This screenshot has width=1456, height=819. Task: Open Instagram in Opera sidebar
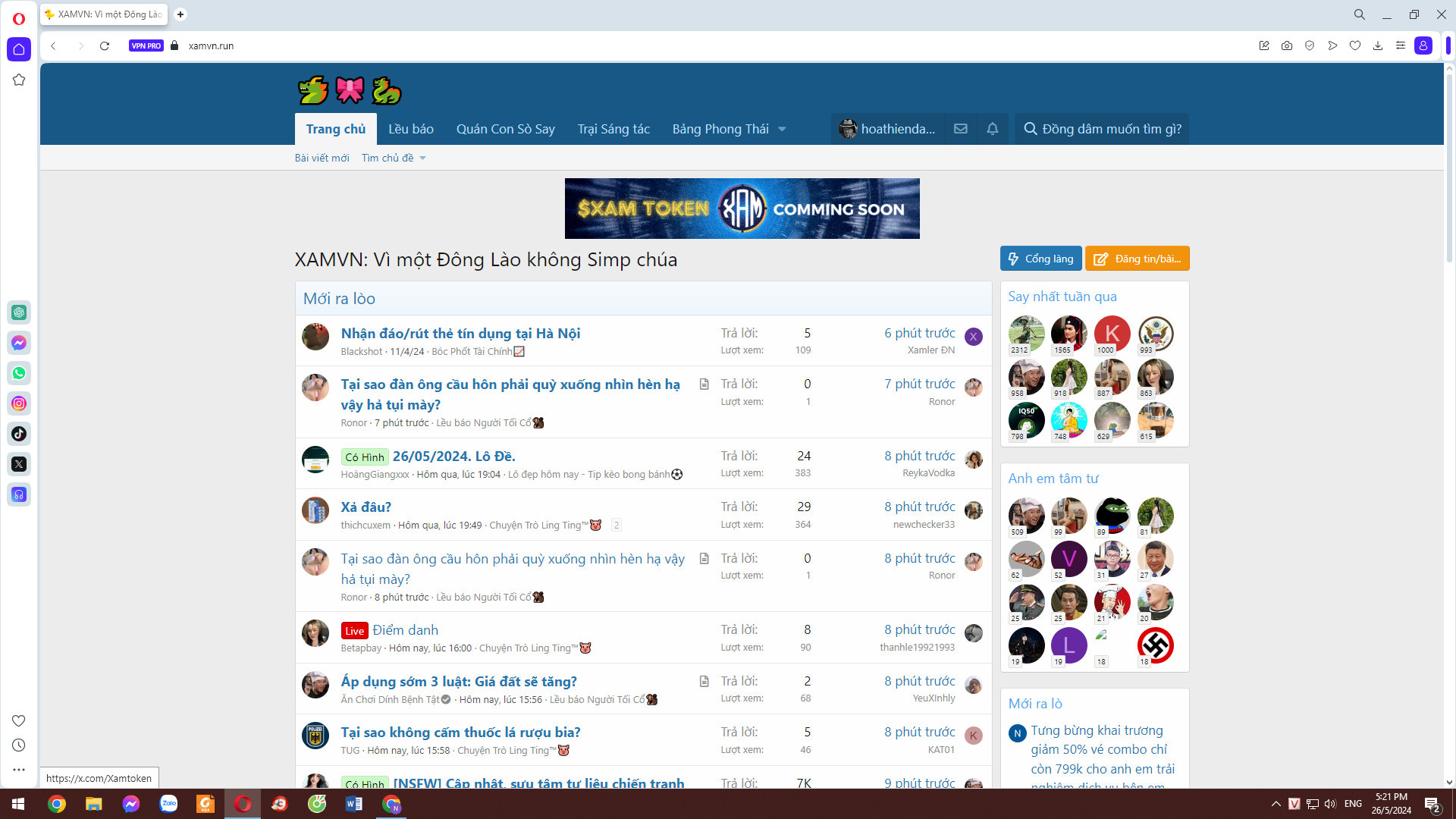tap(19, 403)
